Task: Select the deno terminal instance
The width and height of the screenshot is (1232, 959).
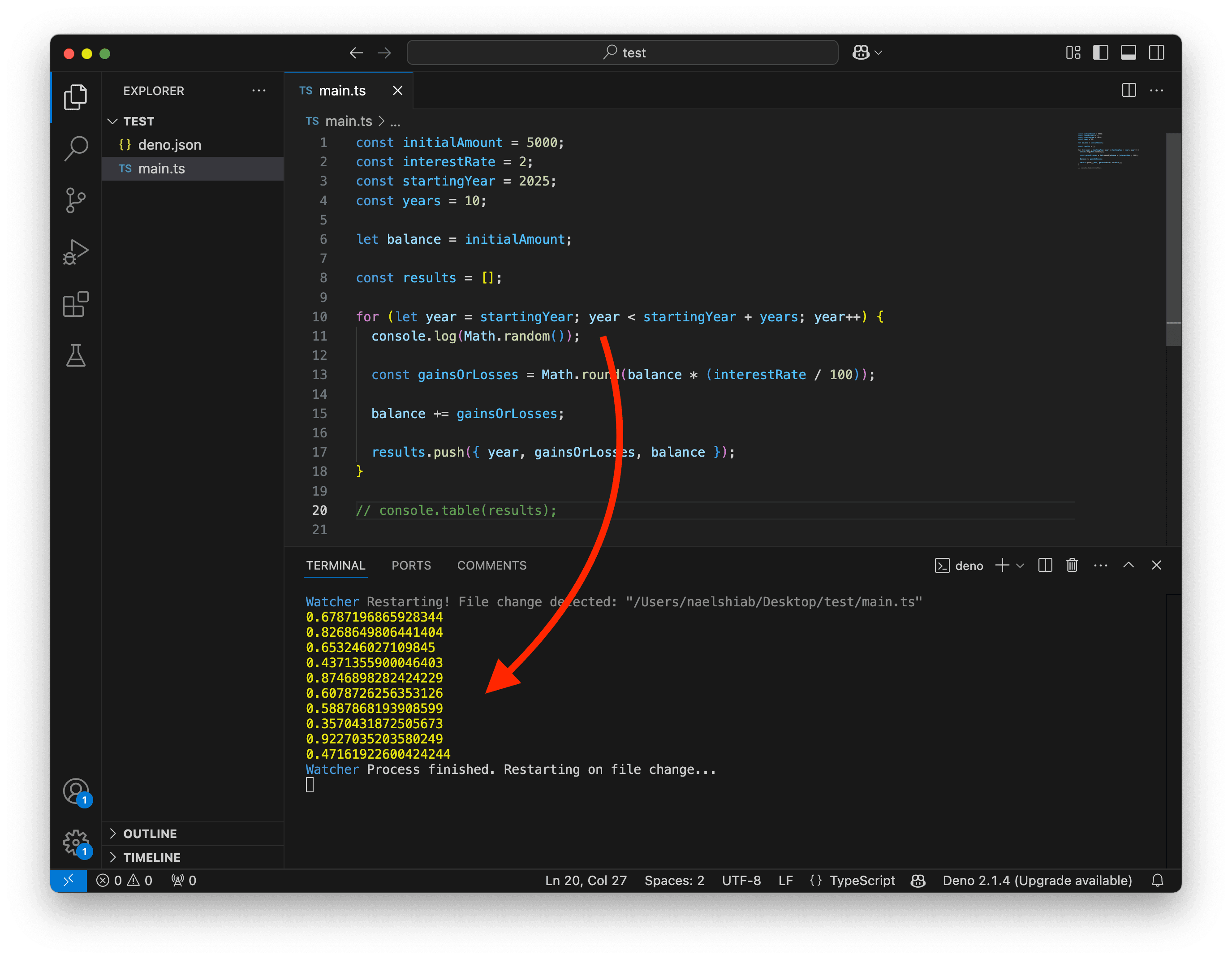Action: (959, 565)
